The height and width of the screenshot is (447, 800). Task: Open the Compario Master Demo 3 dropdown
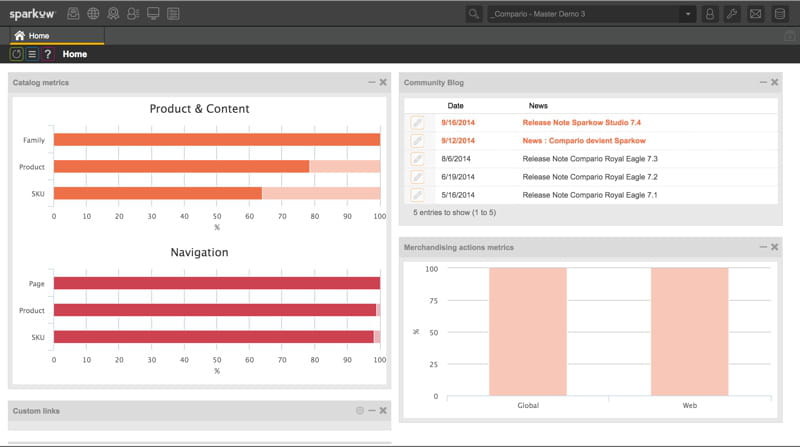(592, 14)
